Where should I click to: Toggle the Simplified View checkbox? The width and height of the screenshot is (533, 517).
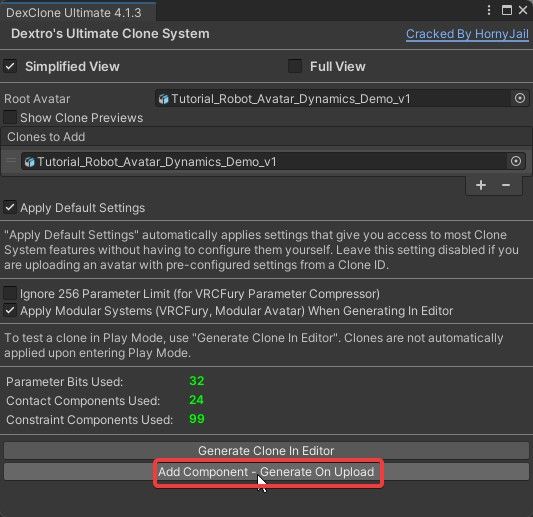[x=10, y=66]
